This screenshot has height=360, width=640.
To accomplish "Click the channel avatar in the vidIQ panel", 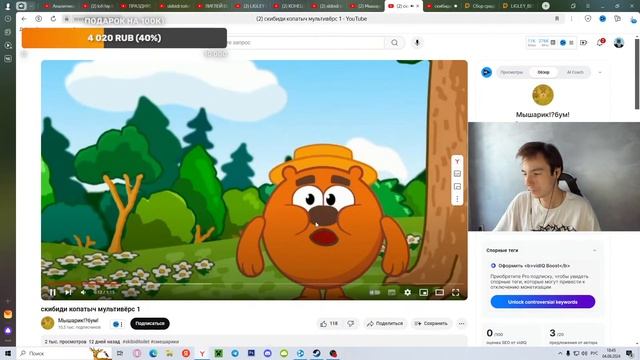I will 543,95.
